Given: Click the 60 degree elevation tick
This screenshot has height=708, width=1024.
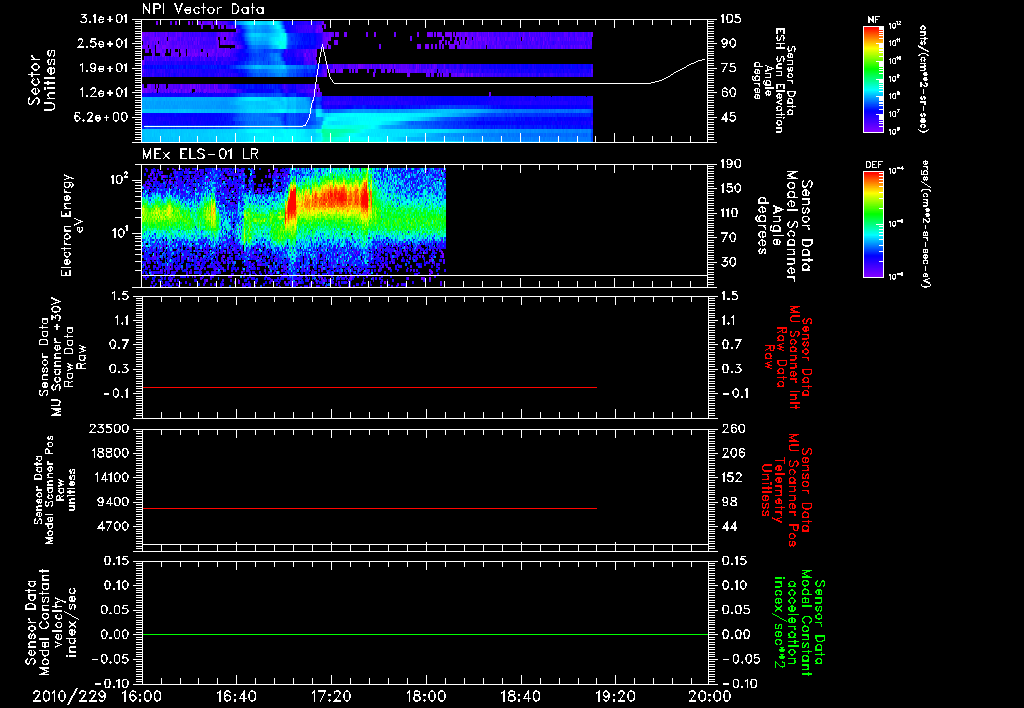Looking at the screenshot, I should pyautogui.click(x=728, y=93).
